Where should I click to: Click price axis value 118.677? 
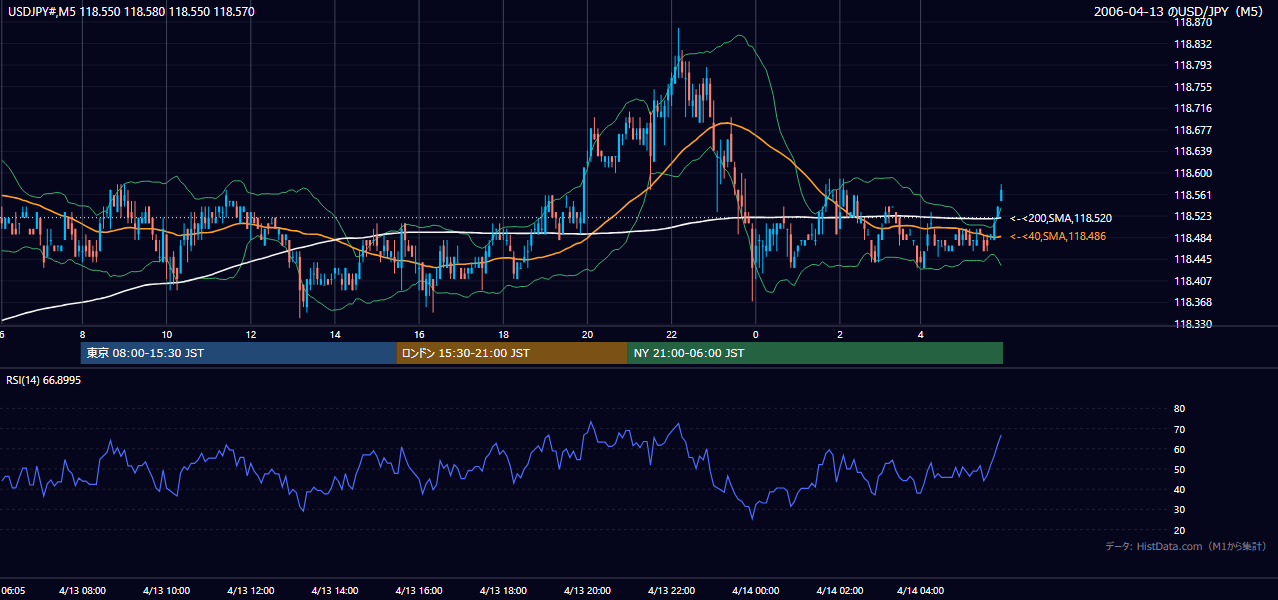(x=1192, y=130)
